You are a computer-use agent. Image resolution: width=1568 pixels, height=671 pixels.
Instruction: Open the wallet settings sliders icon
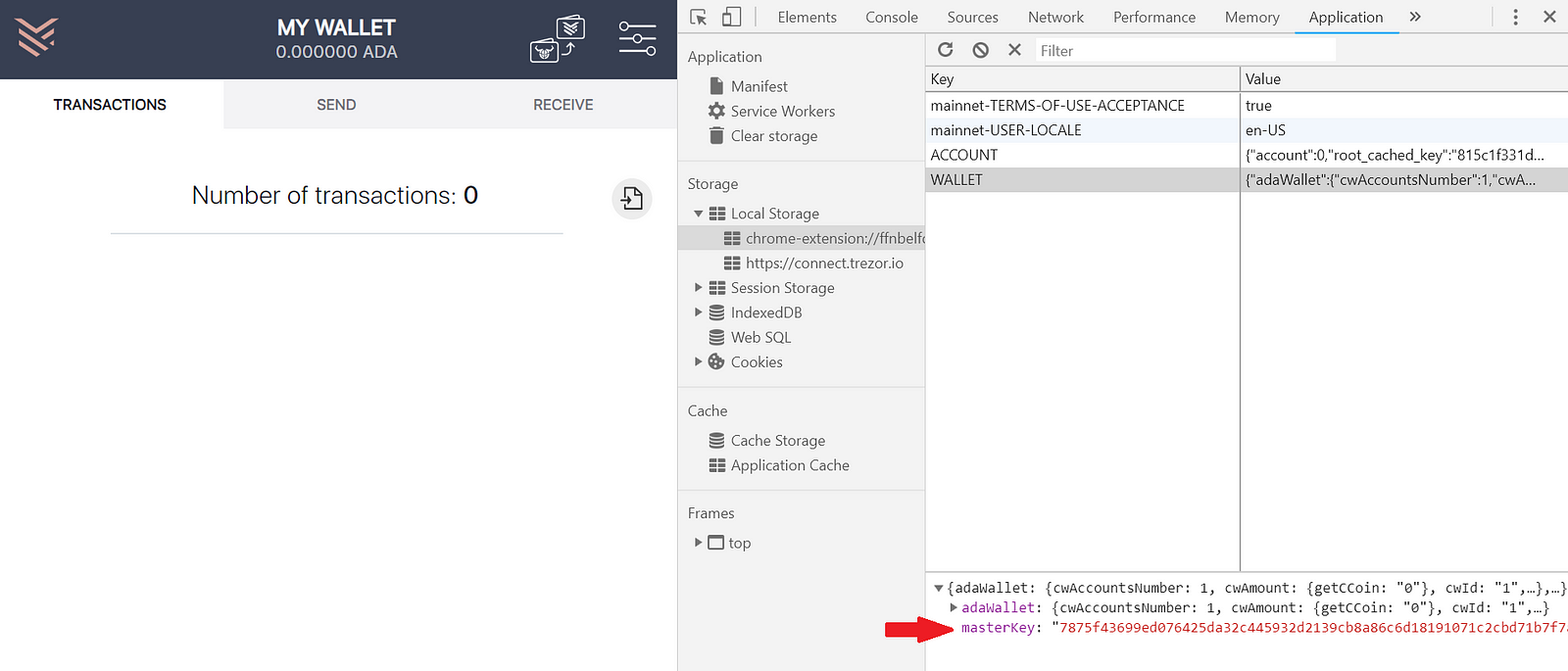tap(637, 38)
